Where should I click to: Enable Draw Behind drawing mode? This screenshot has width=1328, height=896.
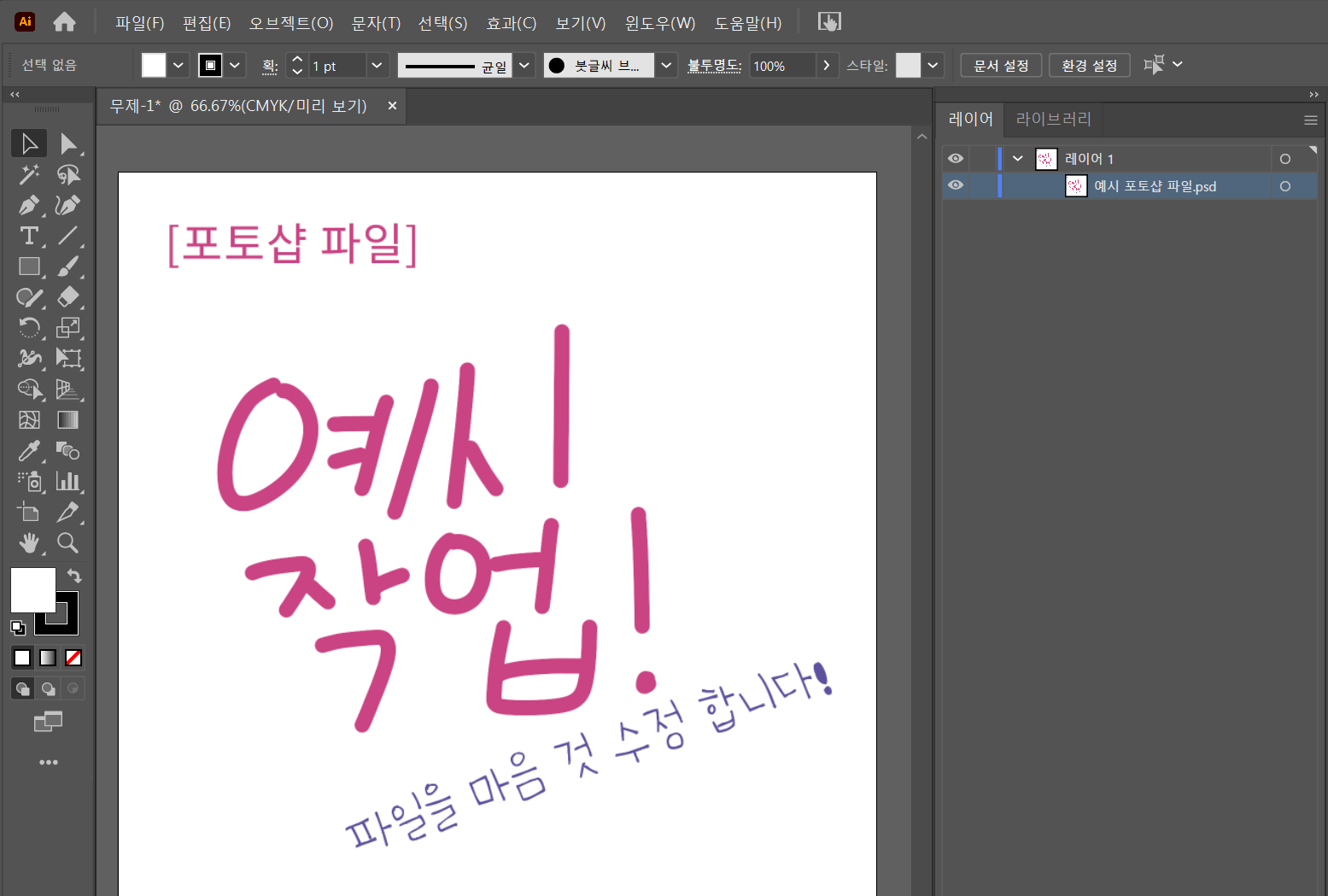[48, 688]
